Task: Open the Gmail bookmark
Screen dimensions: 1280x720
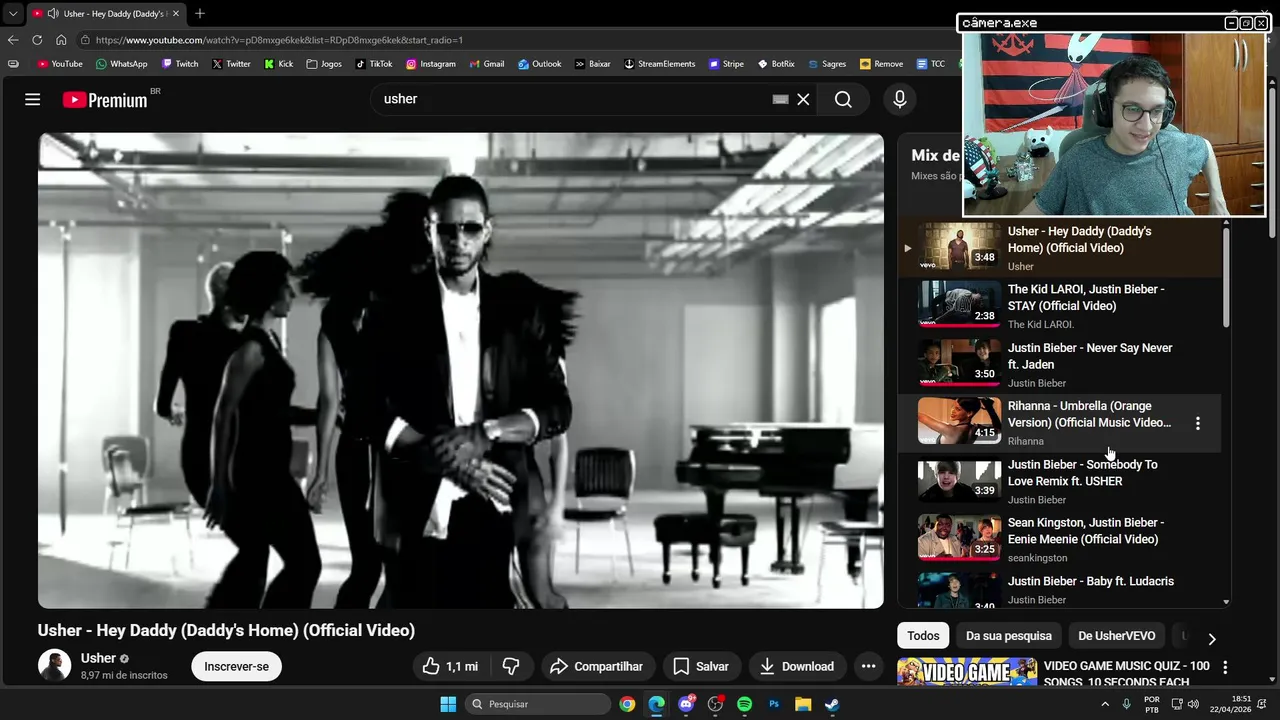Action: coord(486,64)
